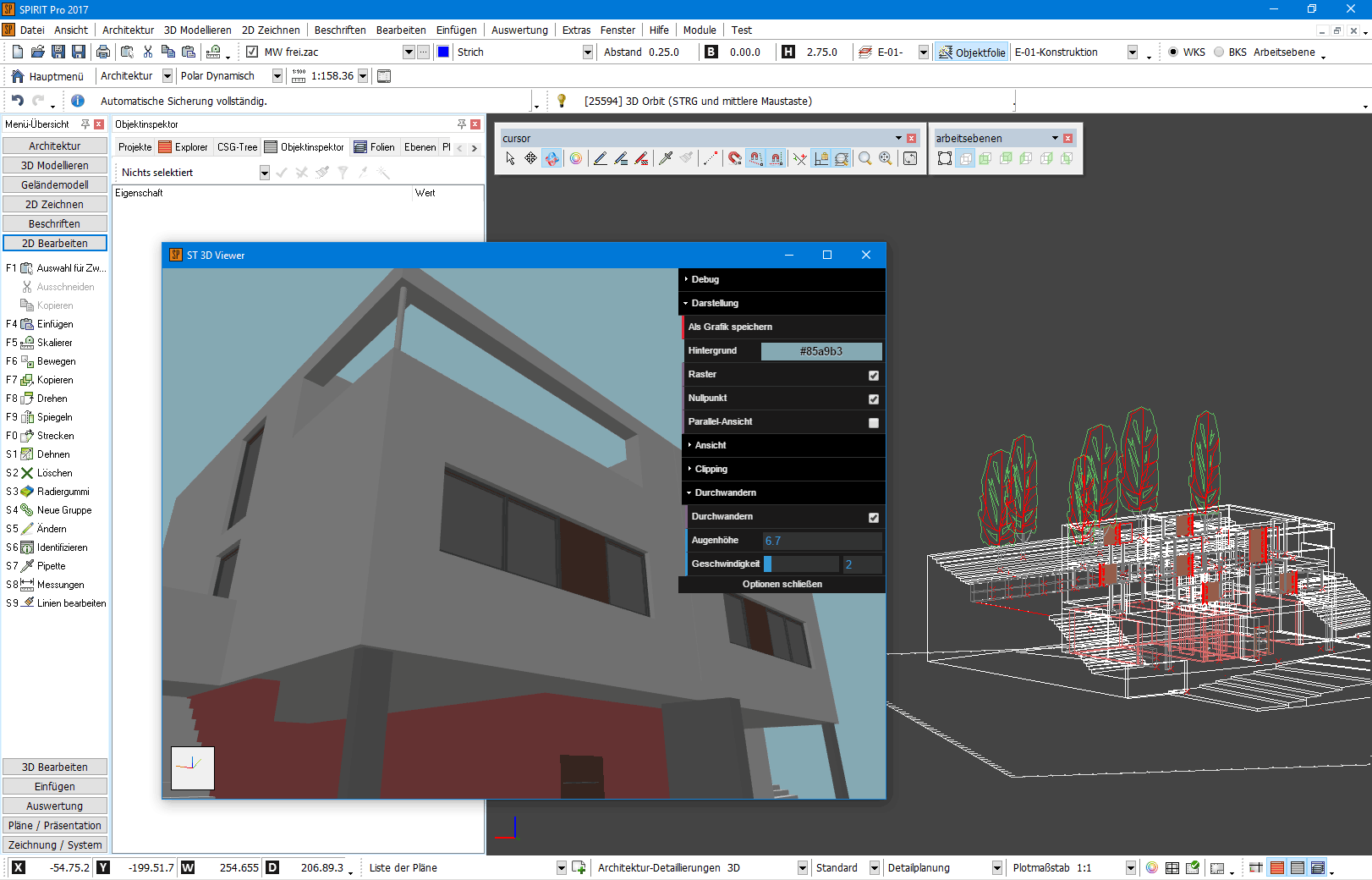Expand the Debug section in 3D Viewer
Screen dimensions: 1372x880
[x=782, y=279]
